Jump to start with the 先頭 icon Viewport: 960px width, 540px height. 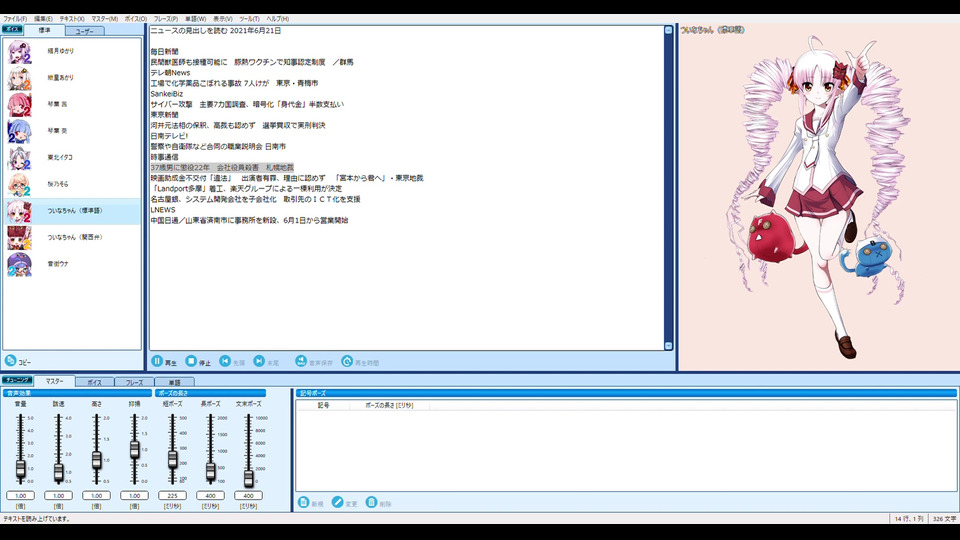225,361
